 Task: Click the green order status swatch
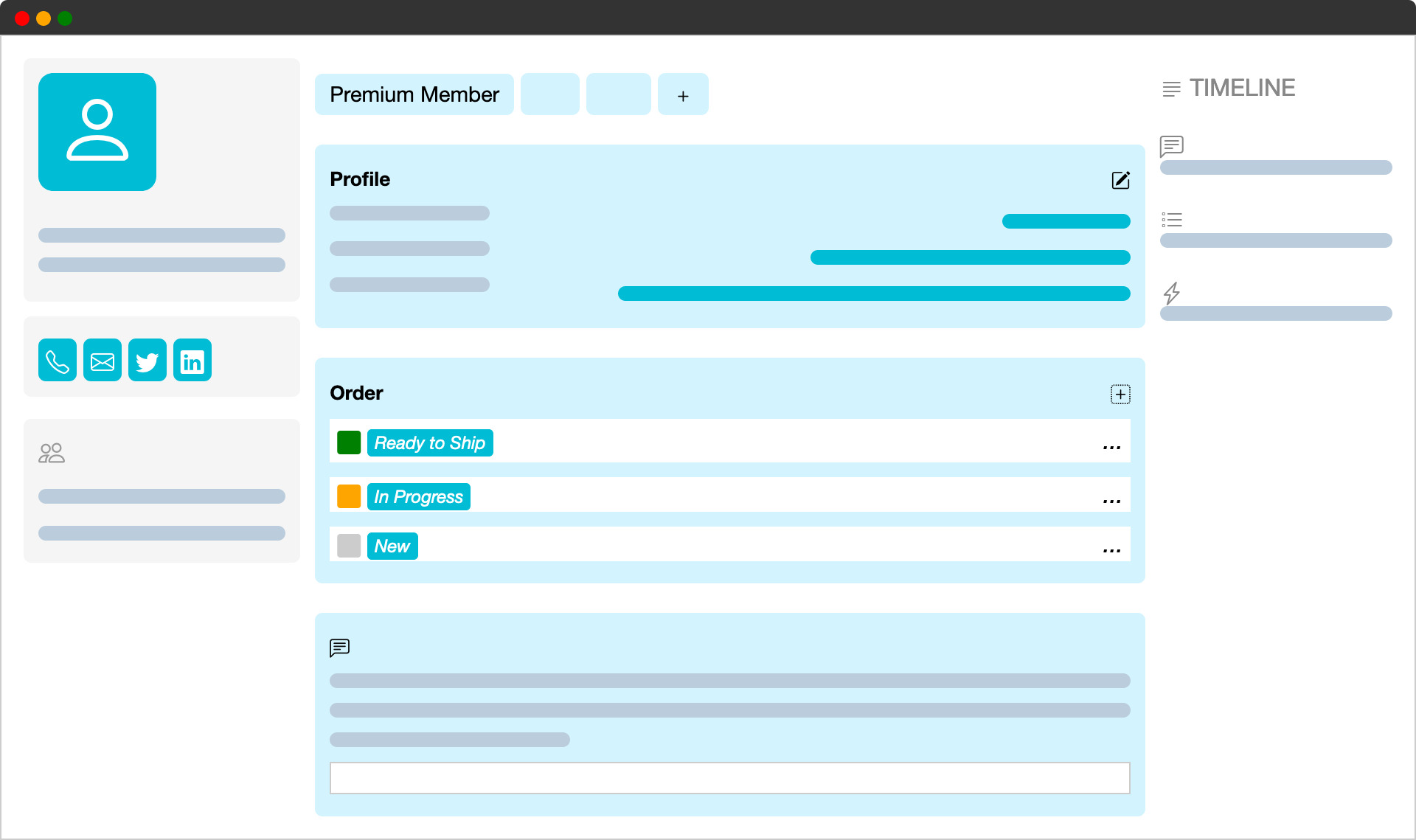point(349,442)
